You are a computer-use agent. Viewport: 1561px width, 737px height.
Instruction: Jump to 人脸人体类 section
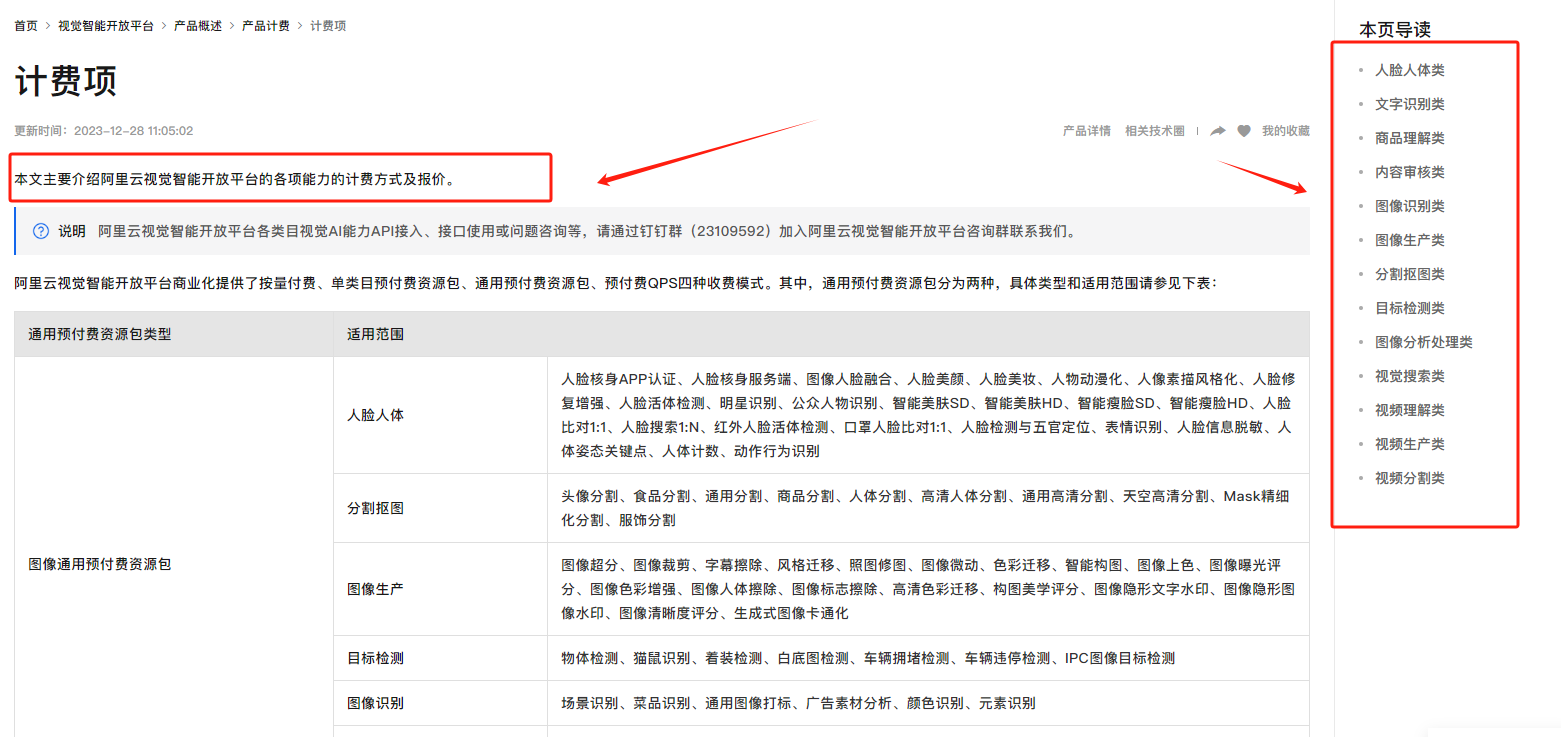[x=1410, y=70]
